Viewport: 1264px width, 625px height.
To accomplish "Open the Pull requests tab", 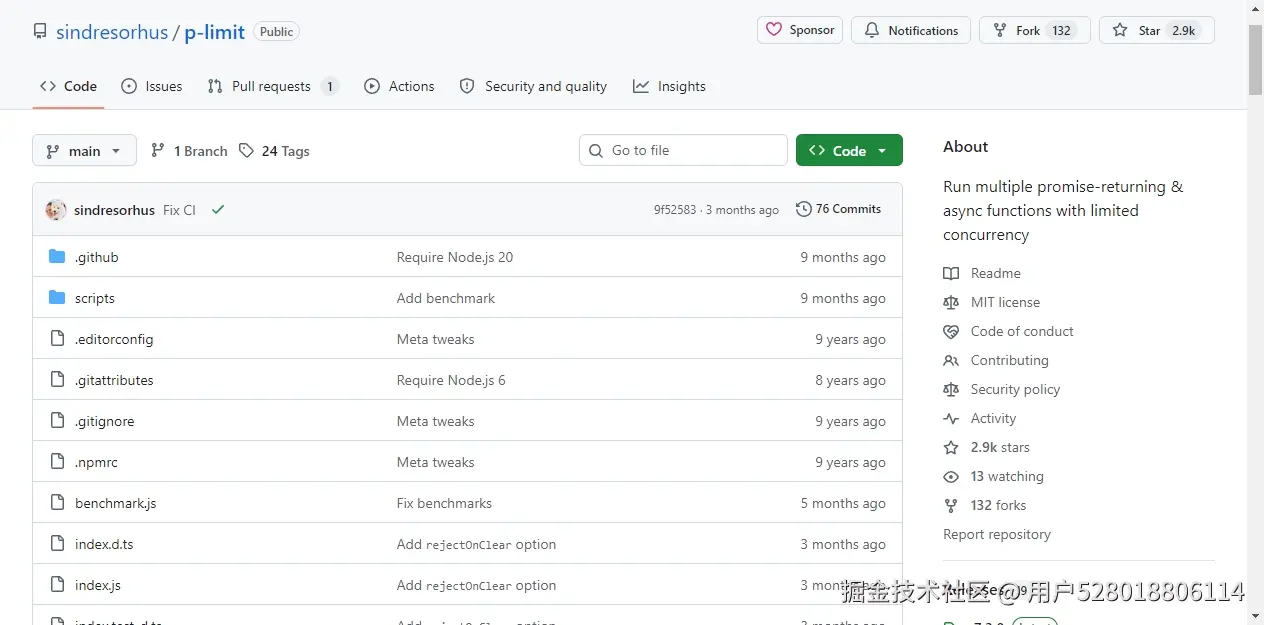I will (x=273, y=86).
